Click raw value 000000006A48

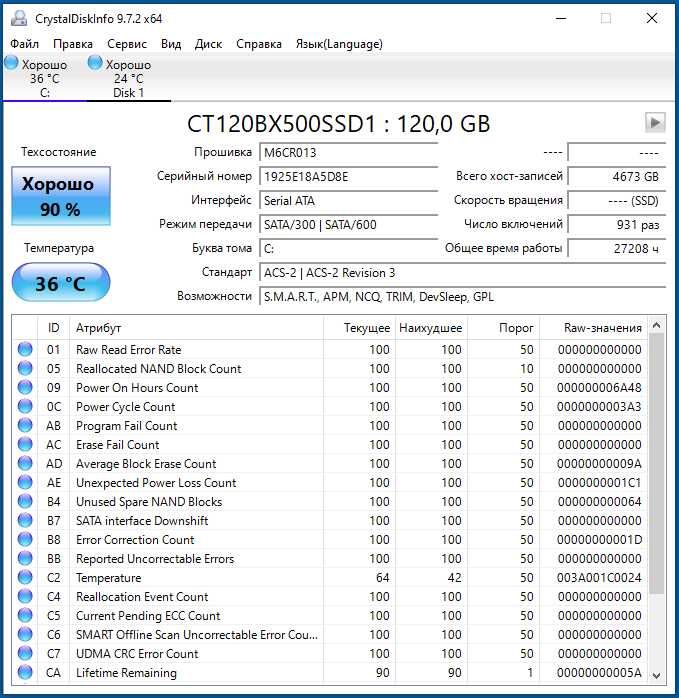click(599, 388)
